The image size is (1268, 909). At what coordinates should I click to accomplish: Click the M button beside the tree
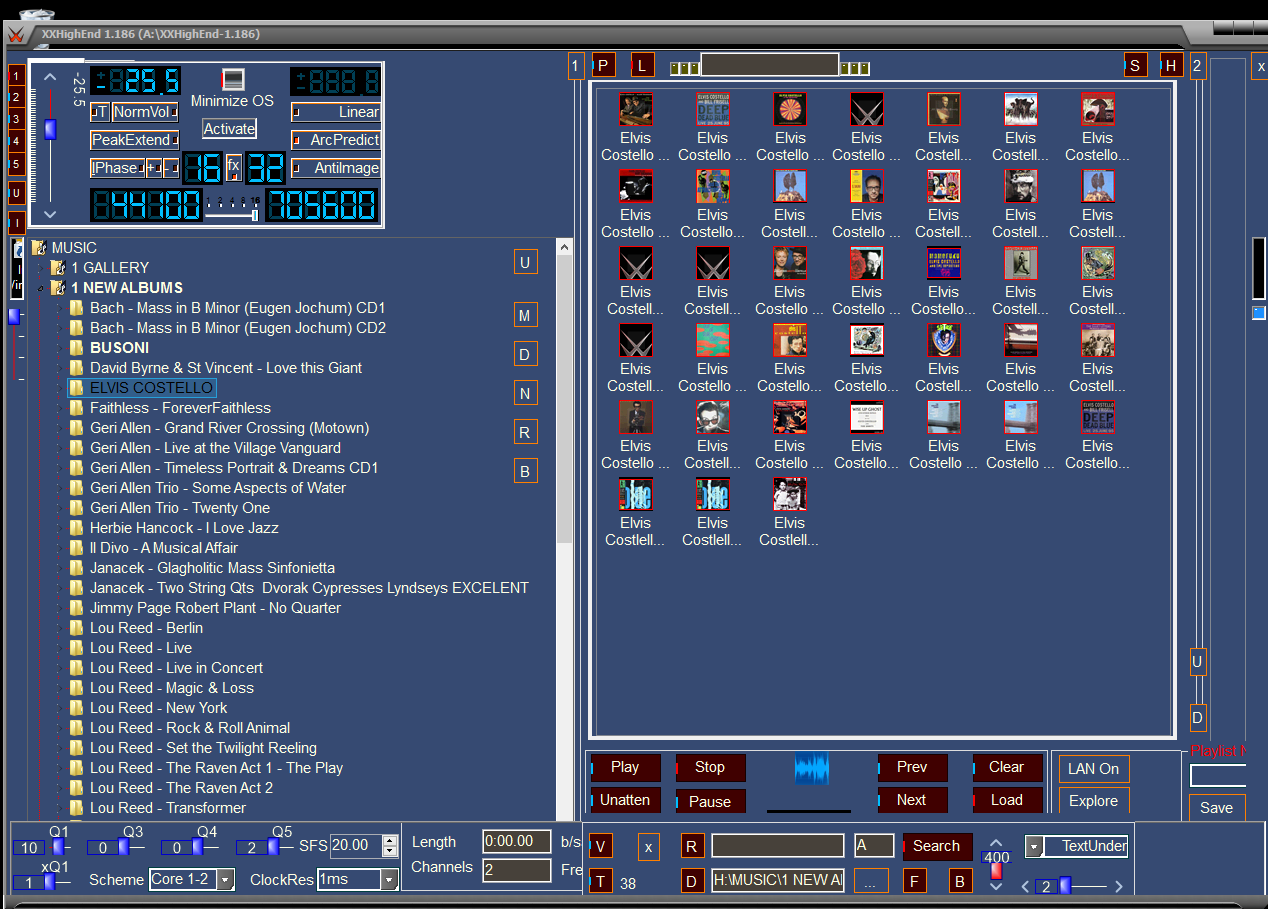(x=525, y=316)
